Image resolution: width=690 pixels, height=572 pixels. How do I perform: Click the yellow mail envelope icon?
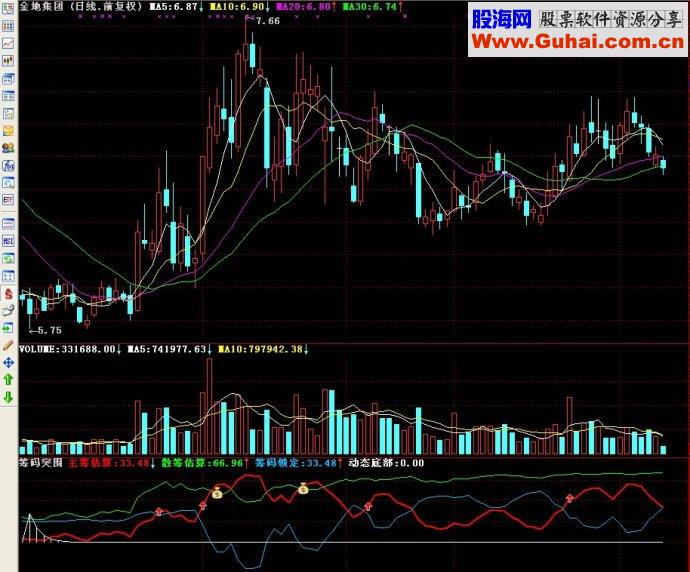coord(8,131)
